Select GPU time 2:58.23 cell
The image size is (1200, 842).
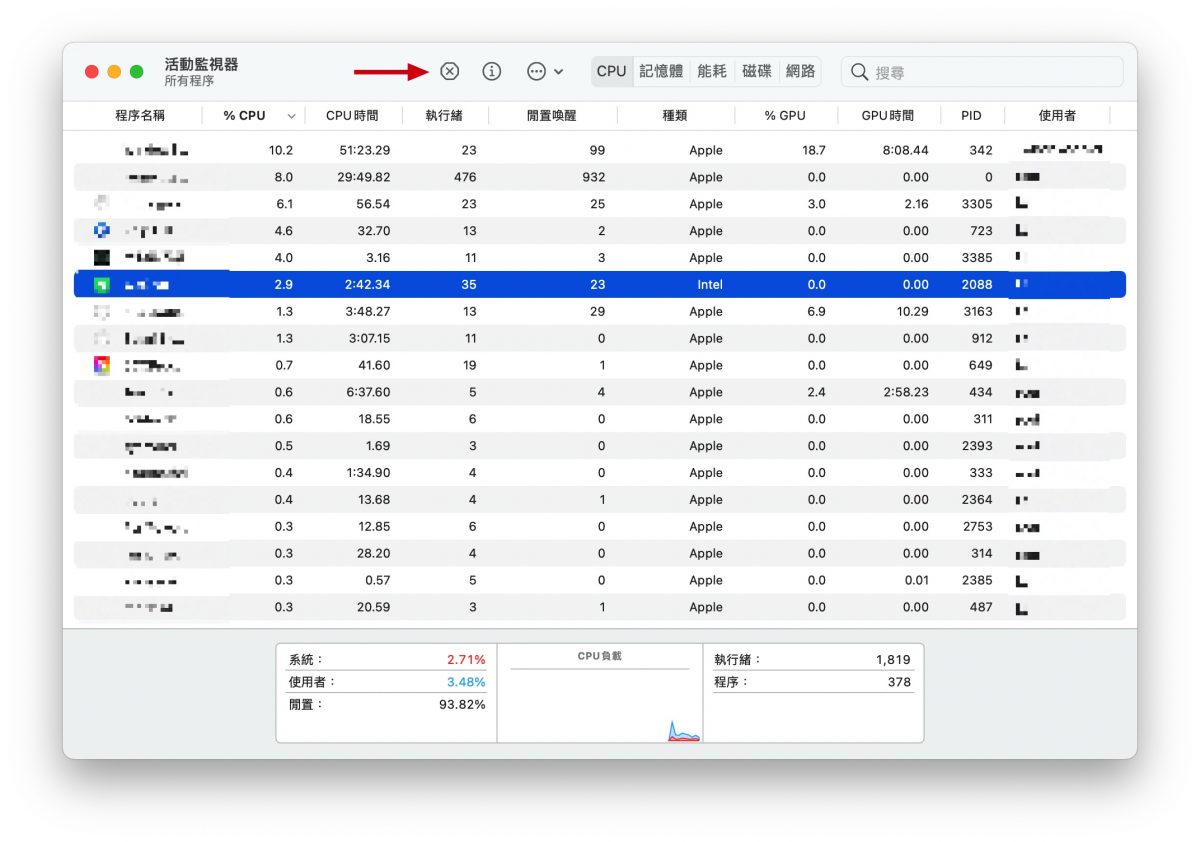pos(906,392)
